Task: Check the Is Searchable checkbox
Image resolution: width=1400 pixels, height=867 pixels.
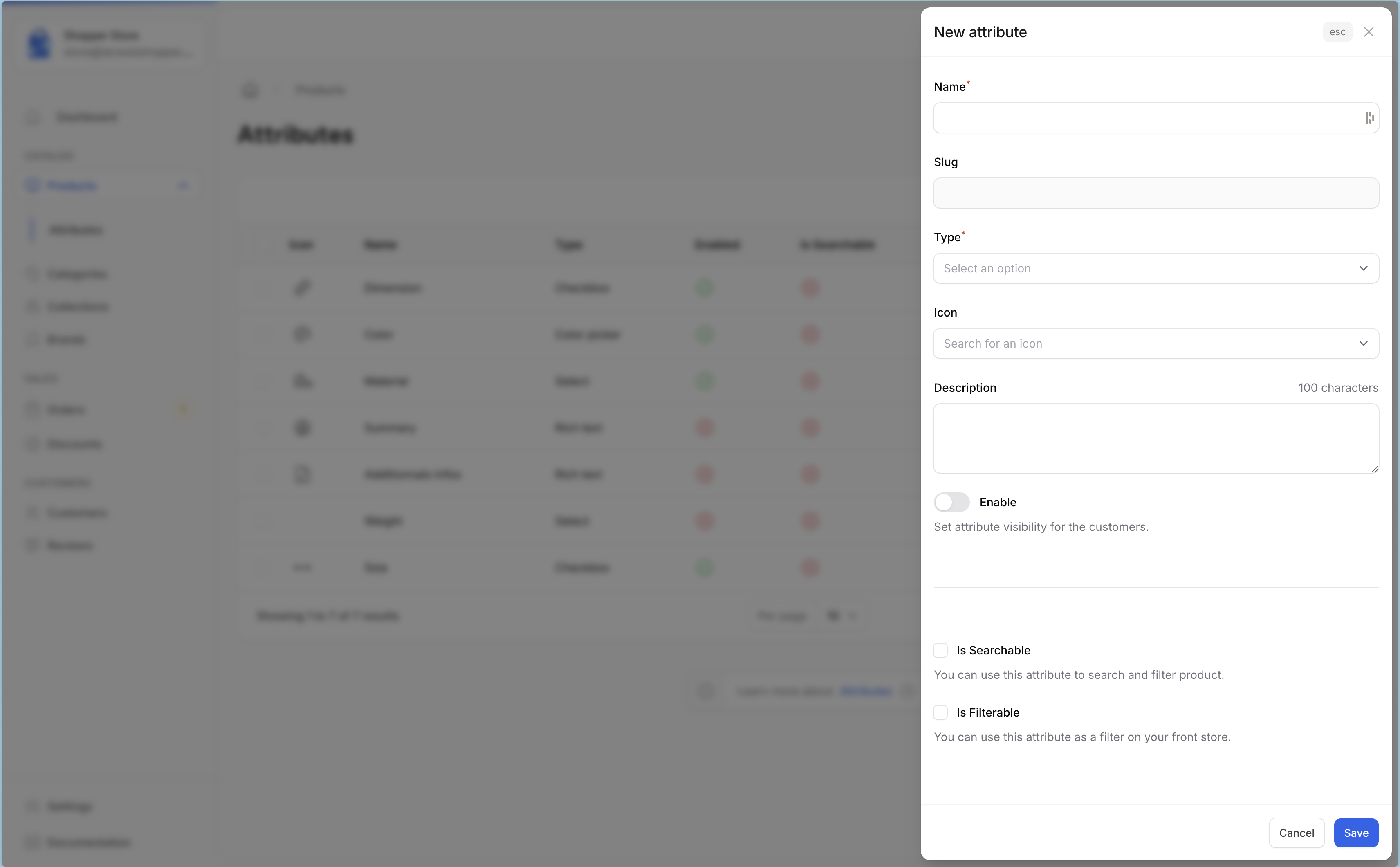Action: click(940, 650)
